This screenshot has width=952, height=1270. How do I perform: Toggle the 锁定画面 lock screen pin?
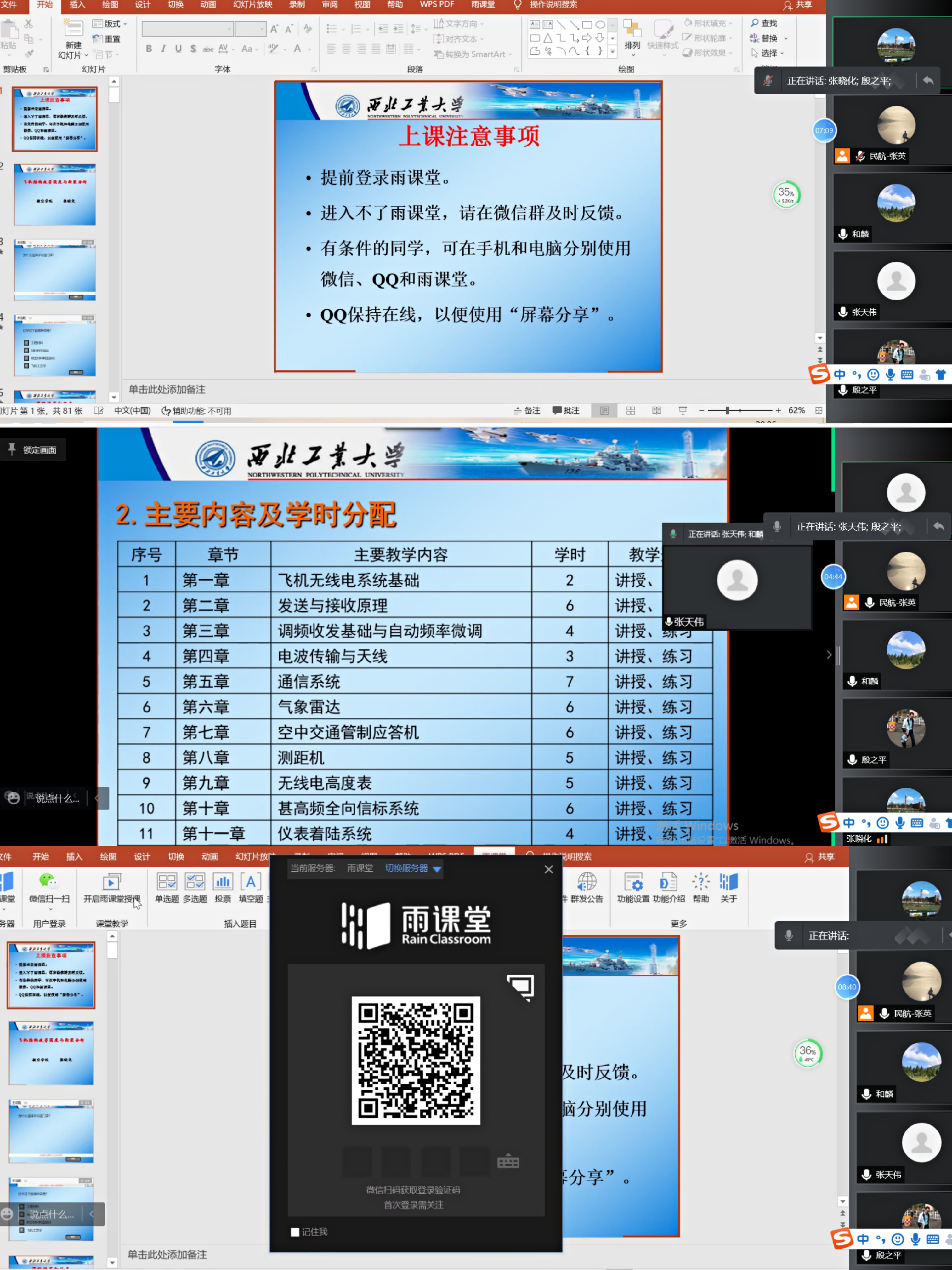(12, 449)
